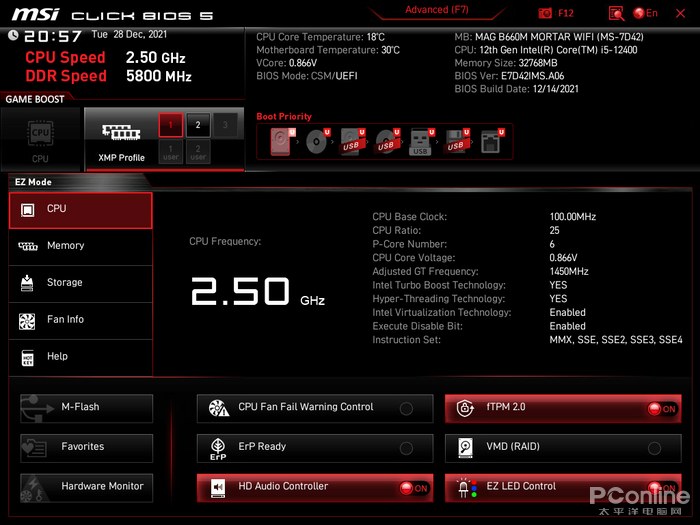Click the Memory Size 32768MB text
Viewport: 700px width, 525px height.
pyautogui.click(x=506, y=63)
